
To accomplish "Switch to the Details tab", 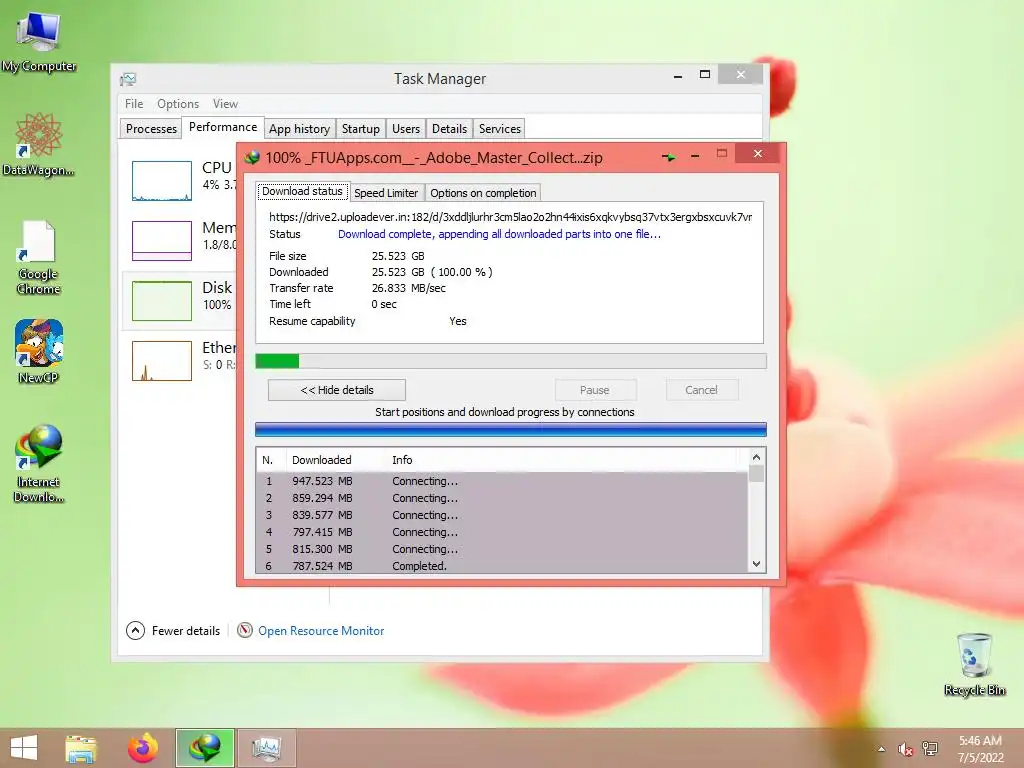I will (449, 129).
